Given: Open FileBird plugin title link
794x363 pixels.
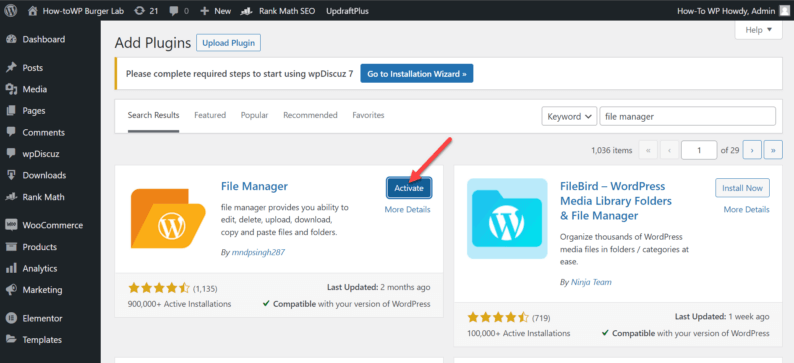Looking at the screenshot, I should coord(616,201).
